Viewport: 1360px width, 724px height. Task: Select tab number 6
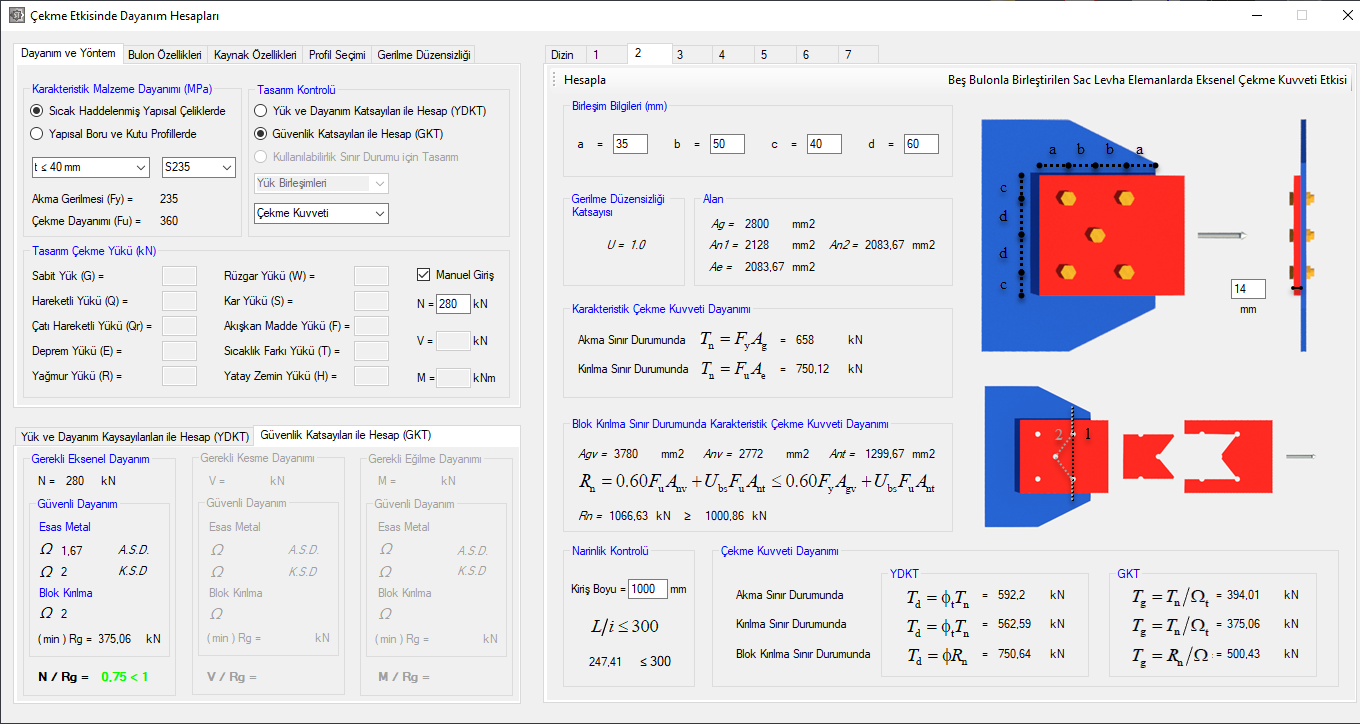pos(817,55)
